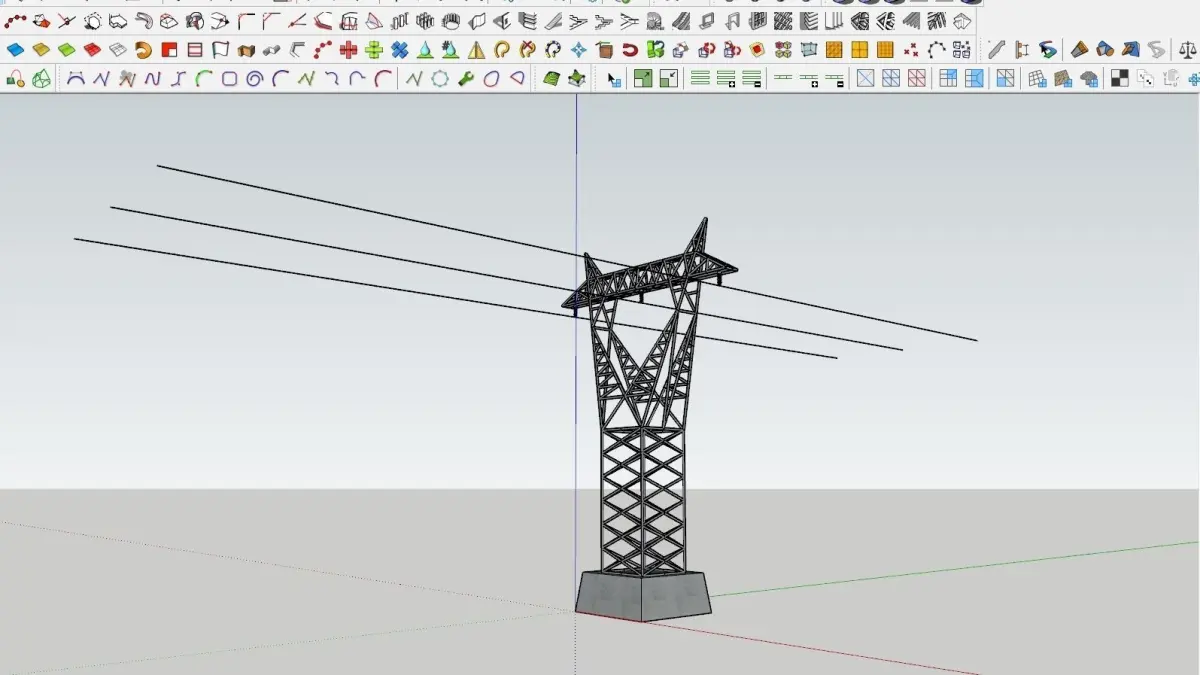Select the transmission tower model in viewport
Viewport: 1200px width, 675px height.
coord(643,420)
